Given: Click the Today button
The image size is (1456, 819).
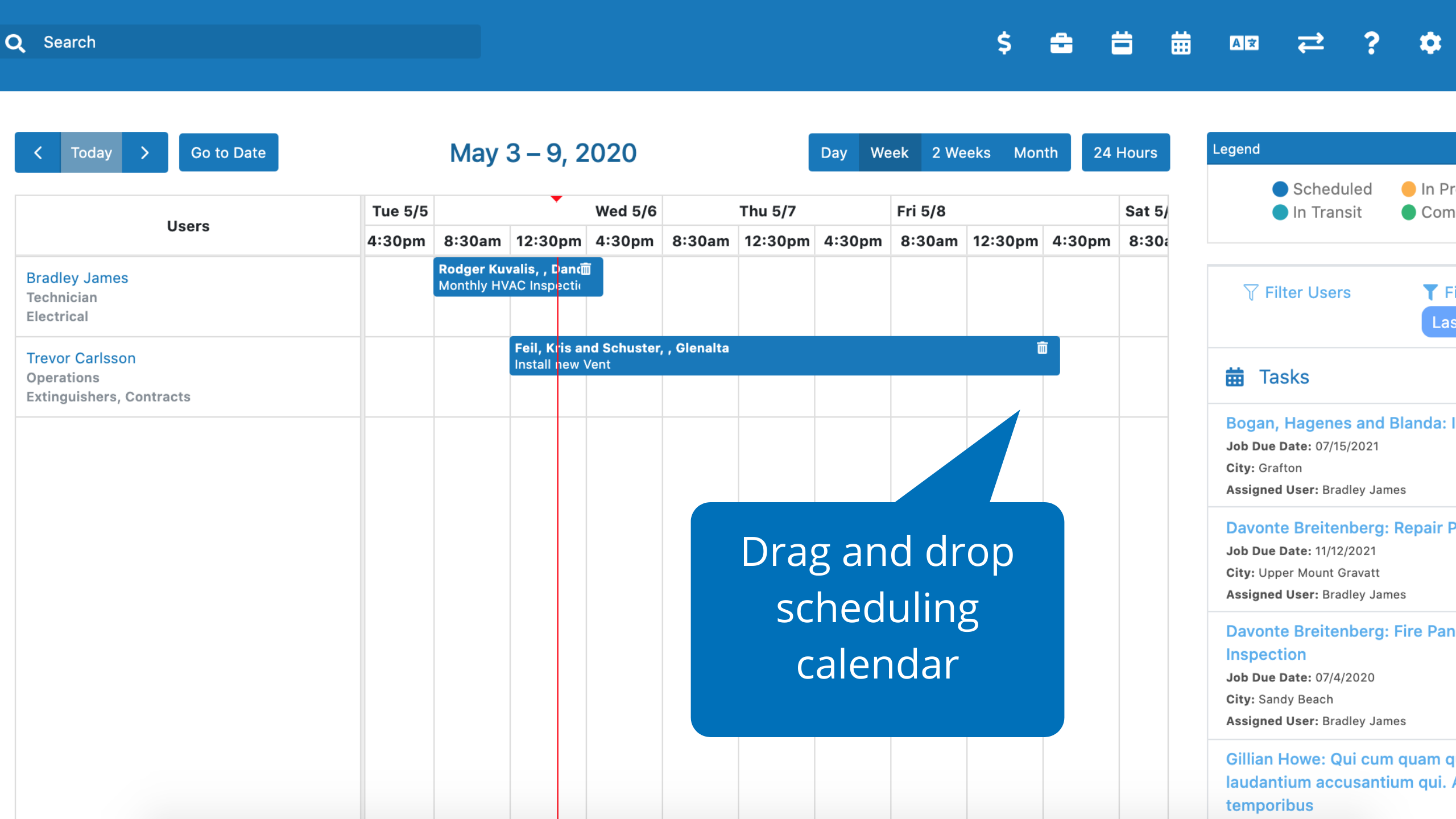Looking at the screenshot, I should [91, 152].
